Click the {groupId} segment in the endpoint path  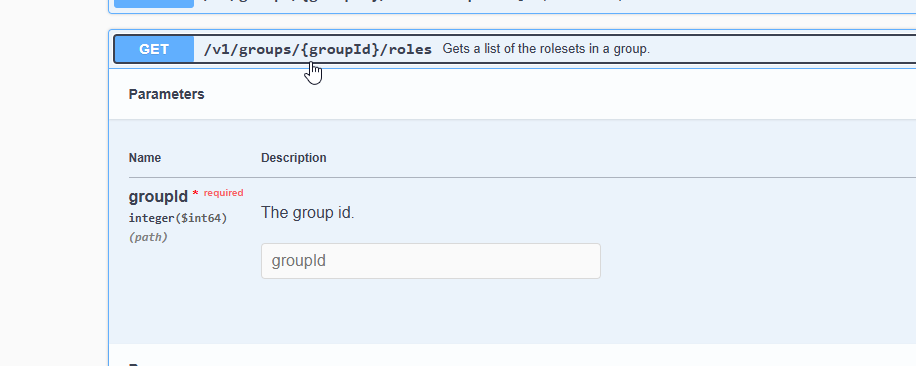point(341,50)
